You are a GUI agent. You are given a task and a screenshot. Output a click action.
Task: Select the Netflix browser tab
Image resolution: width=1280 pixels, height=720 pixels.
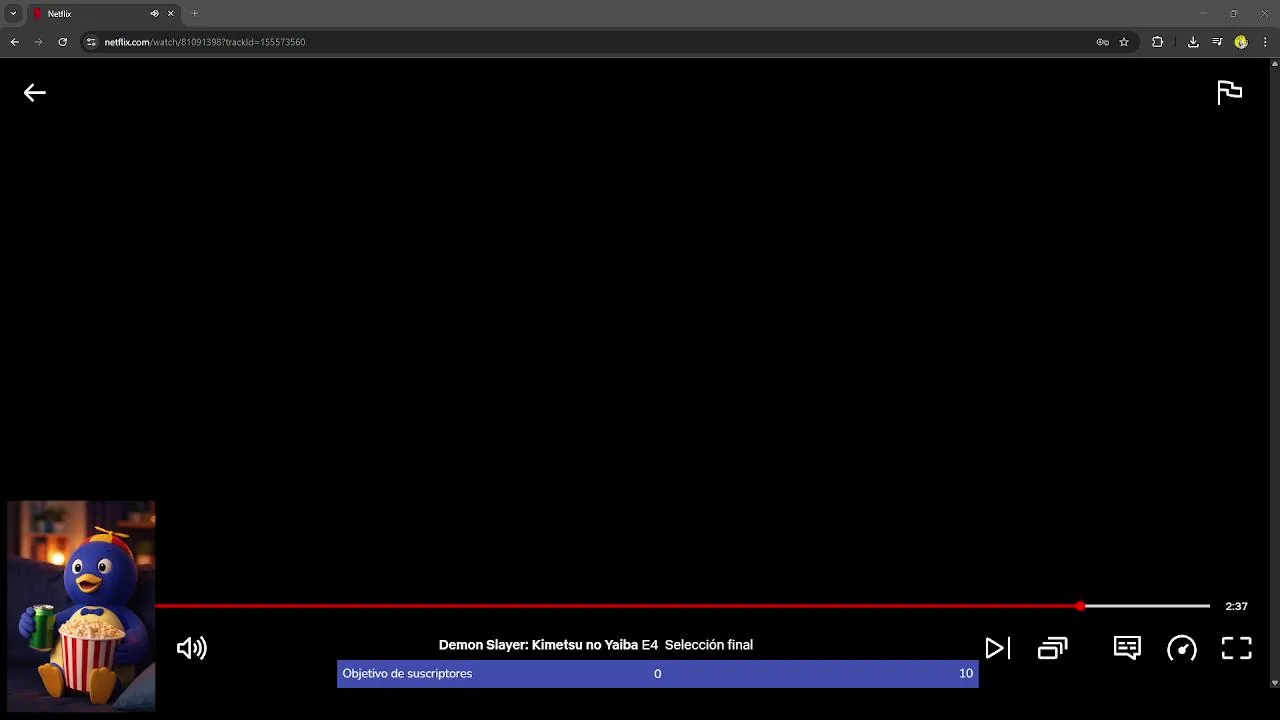pos(103,14)
